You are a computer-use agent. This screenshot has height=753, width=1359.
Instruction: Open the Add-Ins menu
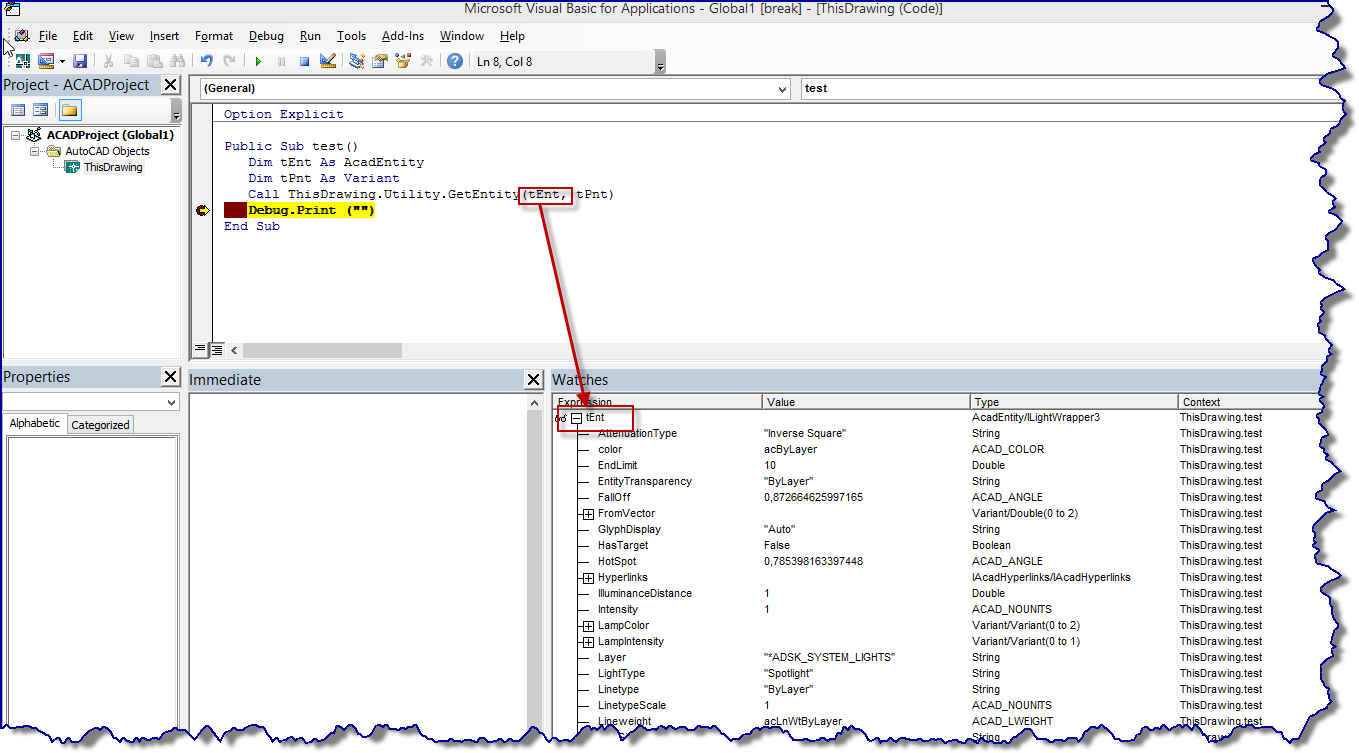[x=403, y=36]
